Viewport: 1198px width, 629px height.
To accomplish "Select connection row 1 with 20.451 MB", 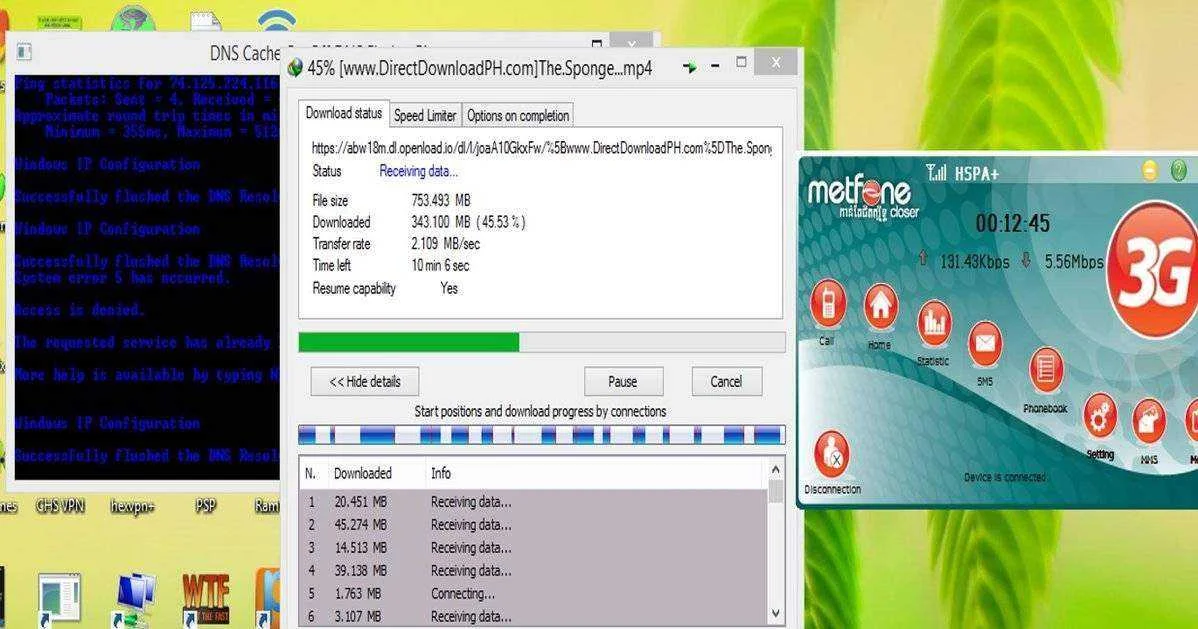I will pos(533,502).
